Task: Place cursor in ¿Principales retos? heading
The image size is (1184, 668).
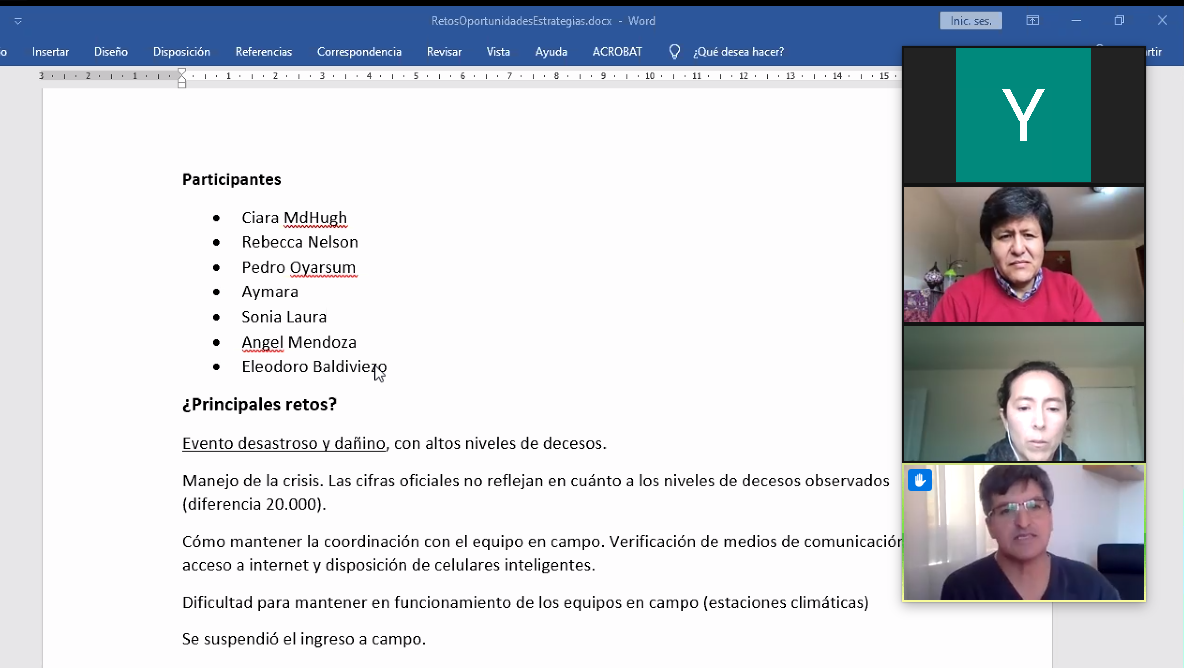Action: click(x=259, y=405)
